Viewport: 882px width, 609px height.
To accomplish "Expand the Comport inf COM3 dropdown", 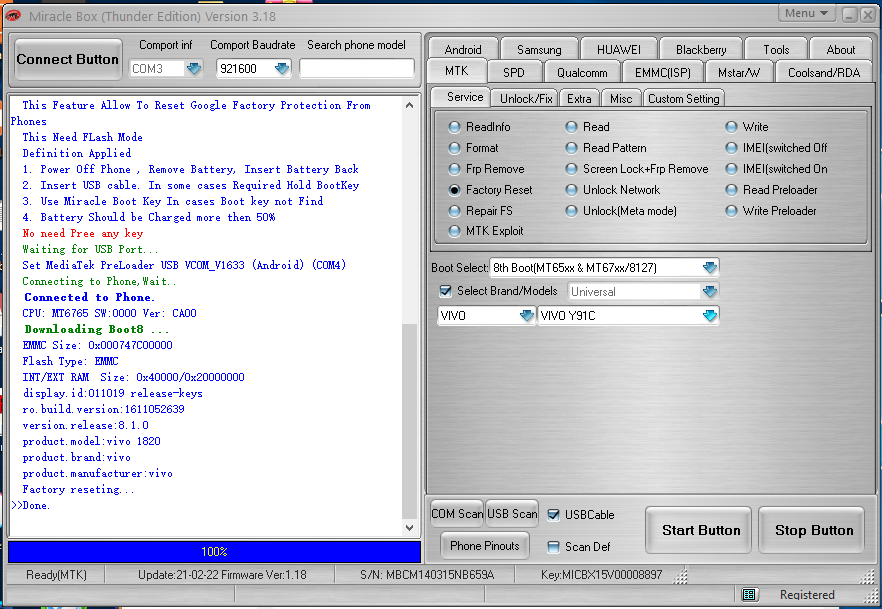I will (194, 69).
